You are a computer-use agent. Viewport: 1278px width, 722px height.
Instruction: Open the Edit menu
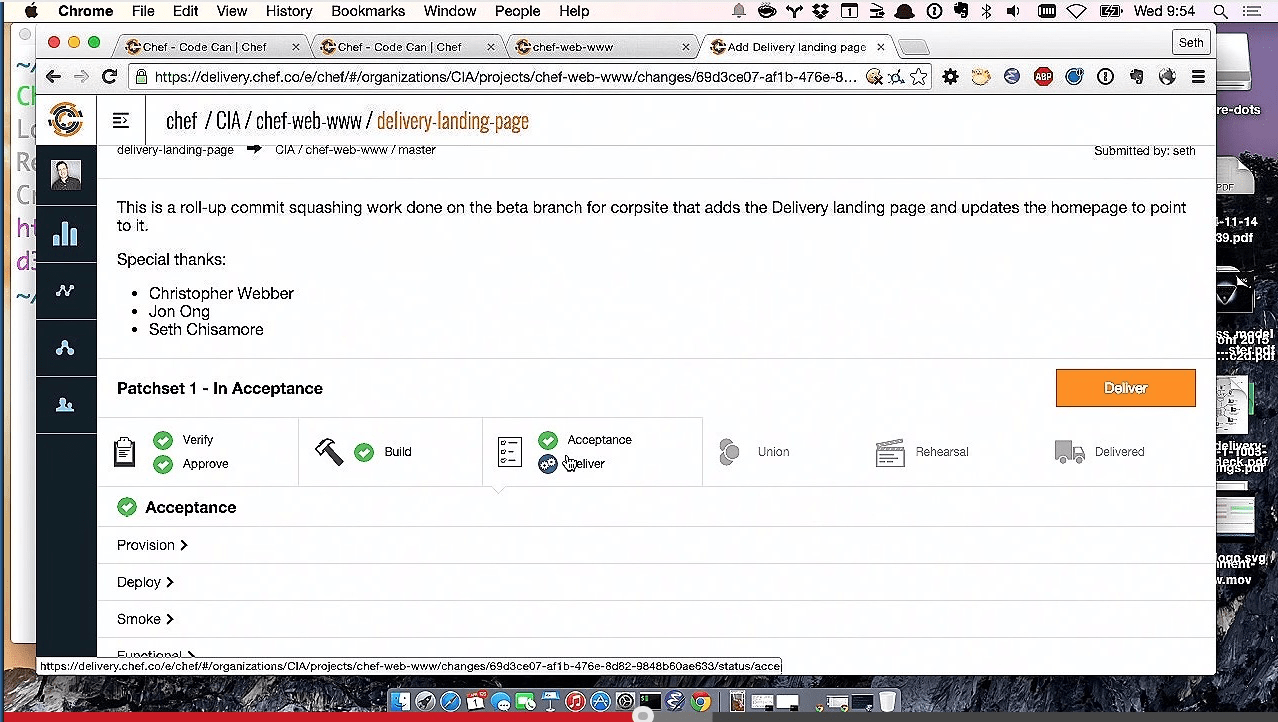click(x=185, y=11)
